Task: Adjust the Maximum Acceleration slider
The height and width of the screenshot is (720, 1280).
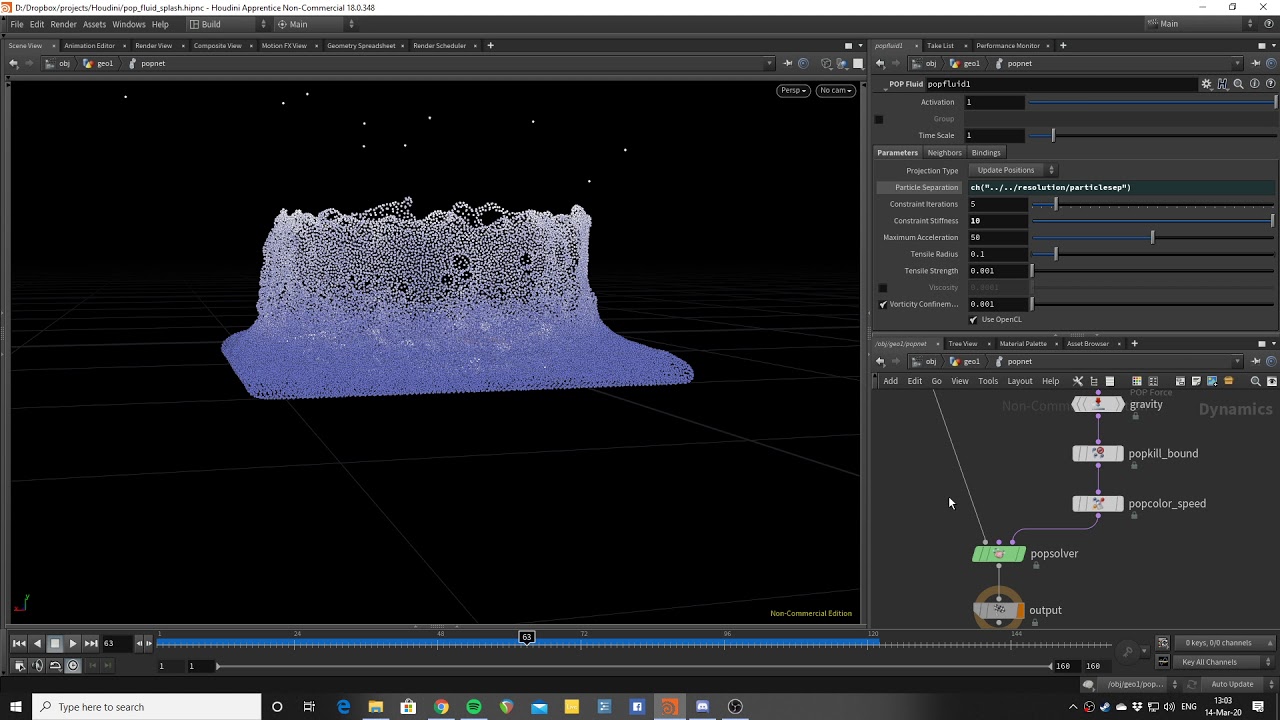Action: 1154,237
